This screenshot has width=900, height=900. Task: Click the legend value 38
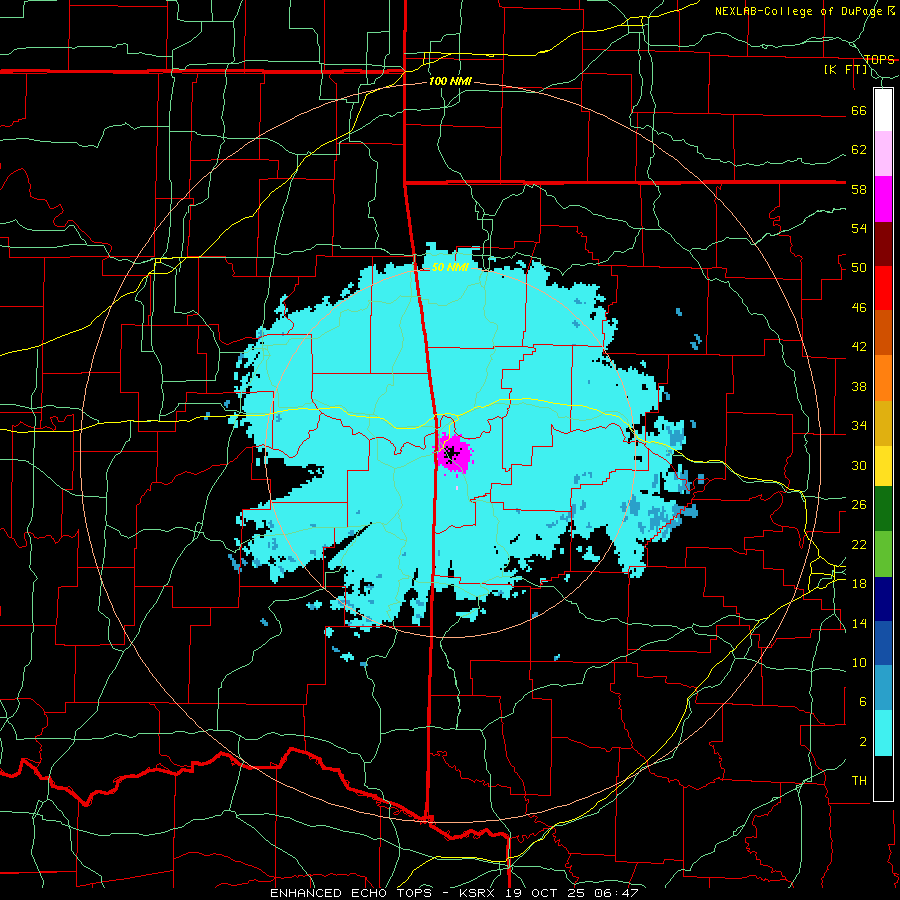859,386
